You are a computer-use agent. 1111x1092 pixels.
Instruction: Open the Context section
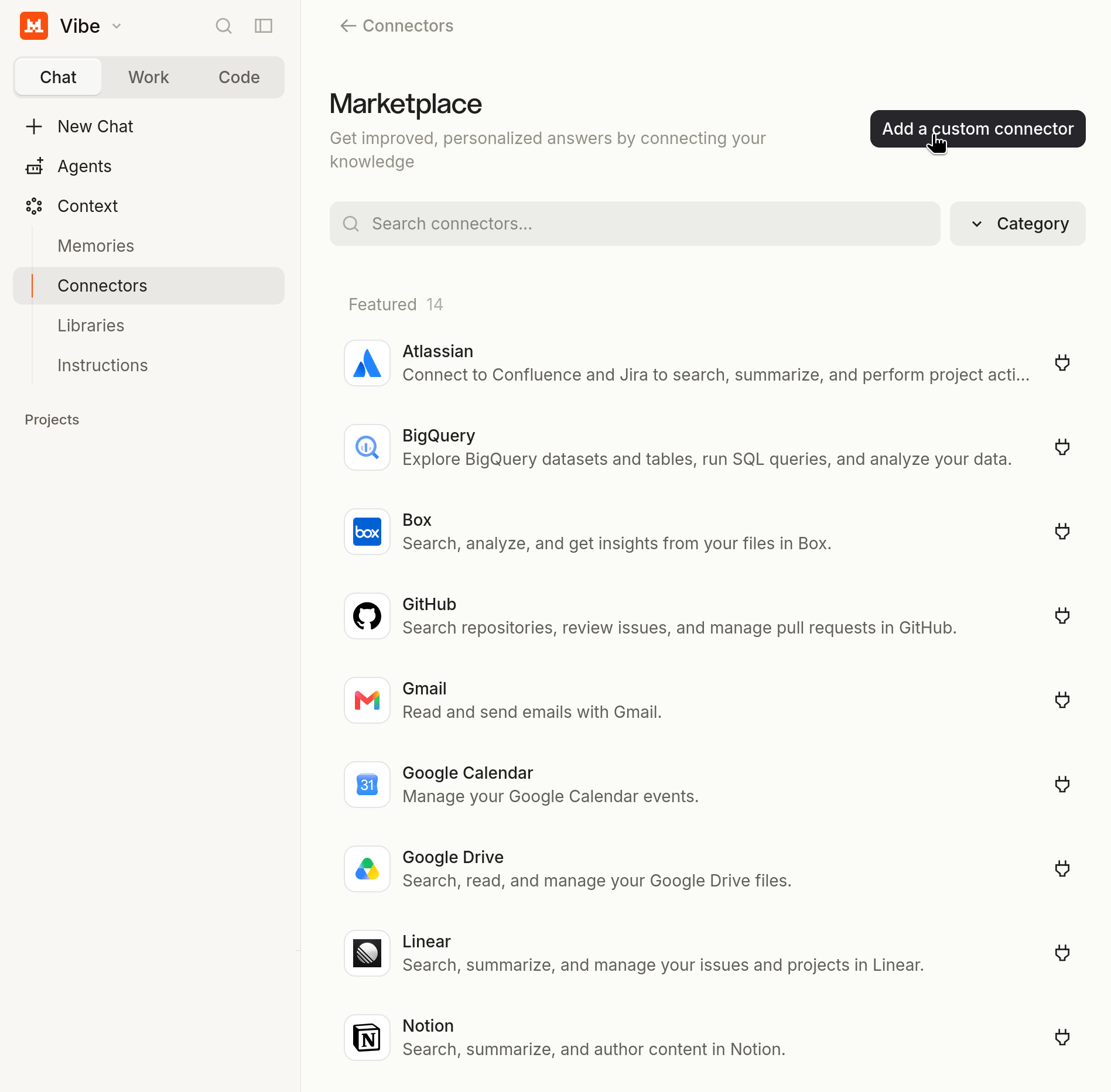tap(149, 206)
